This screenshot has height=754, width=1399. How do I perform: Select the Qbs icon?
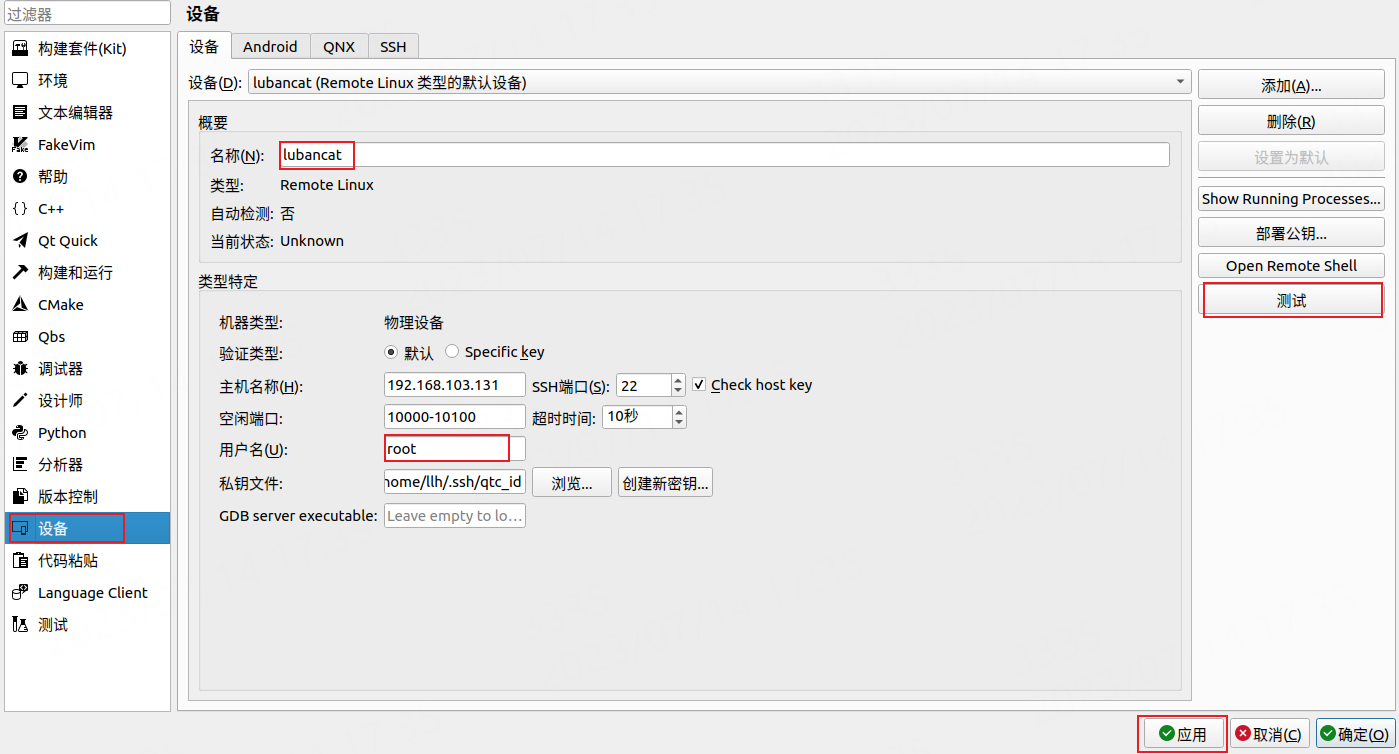click(x=19, y=337)
